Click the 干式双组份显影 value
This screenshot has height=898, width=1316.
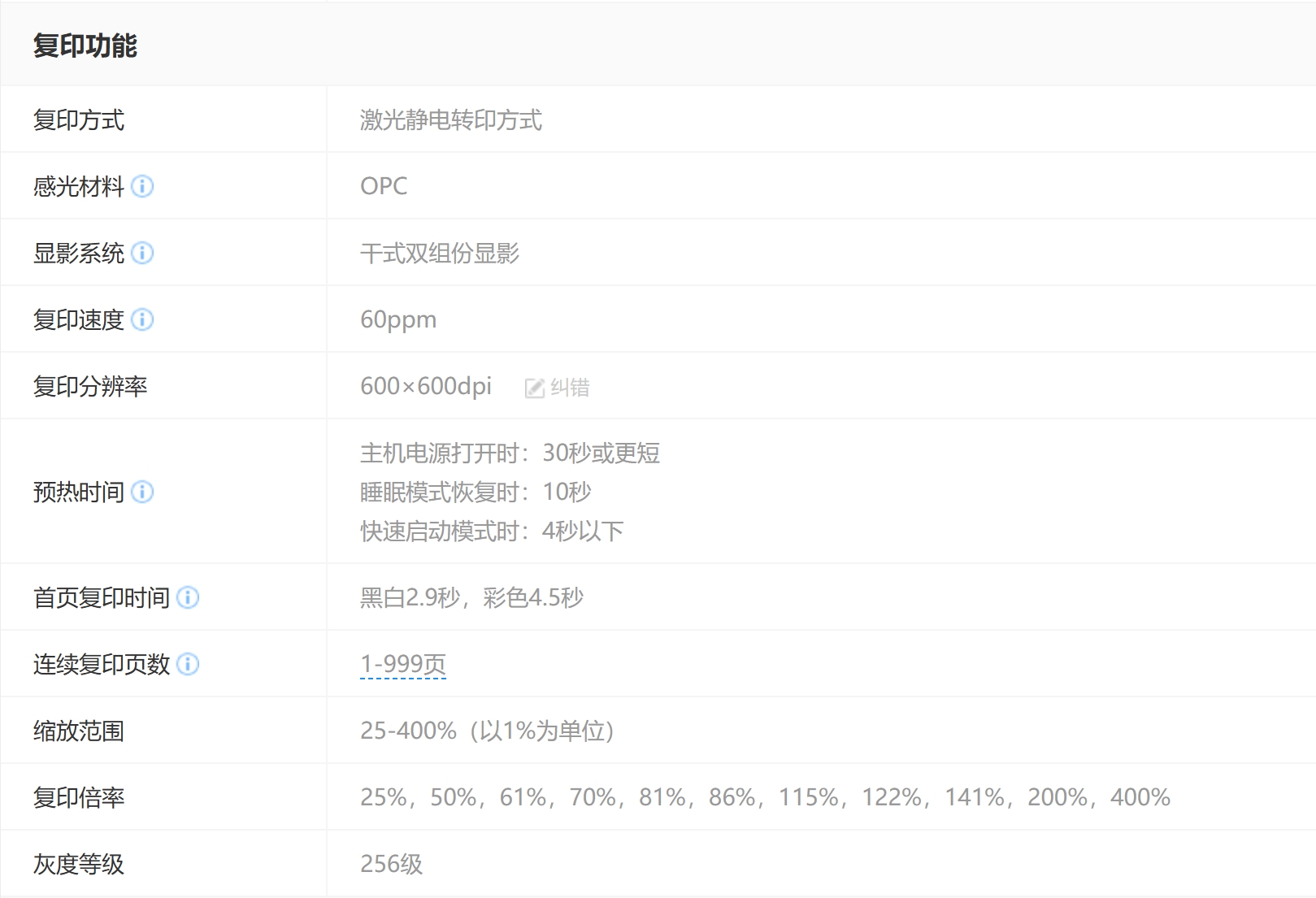pyautogui.click(x=440, y=254)
